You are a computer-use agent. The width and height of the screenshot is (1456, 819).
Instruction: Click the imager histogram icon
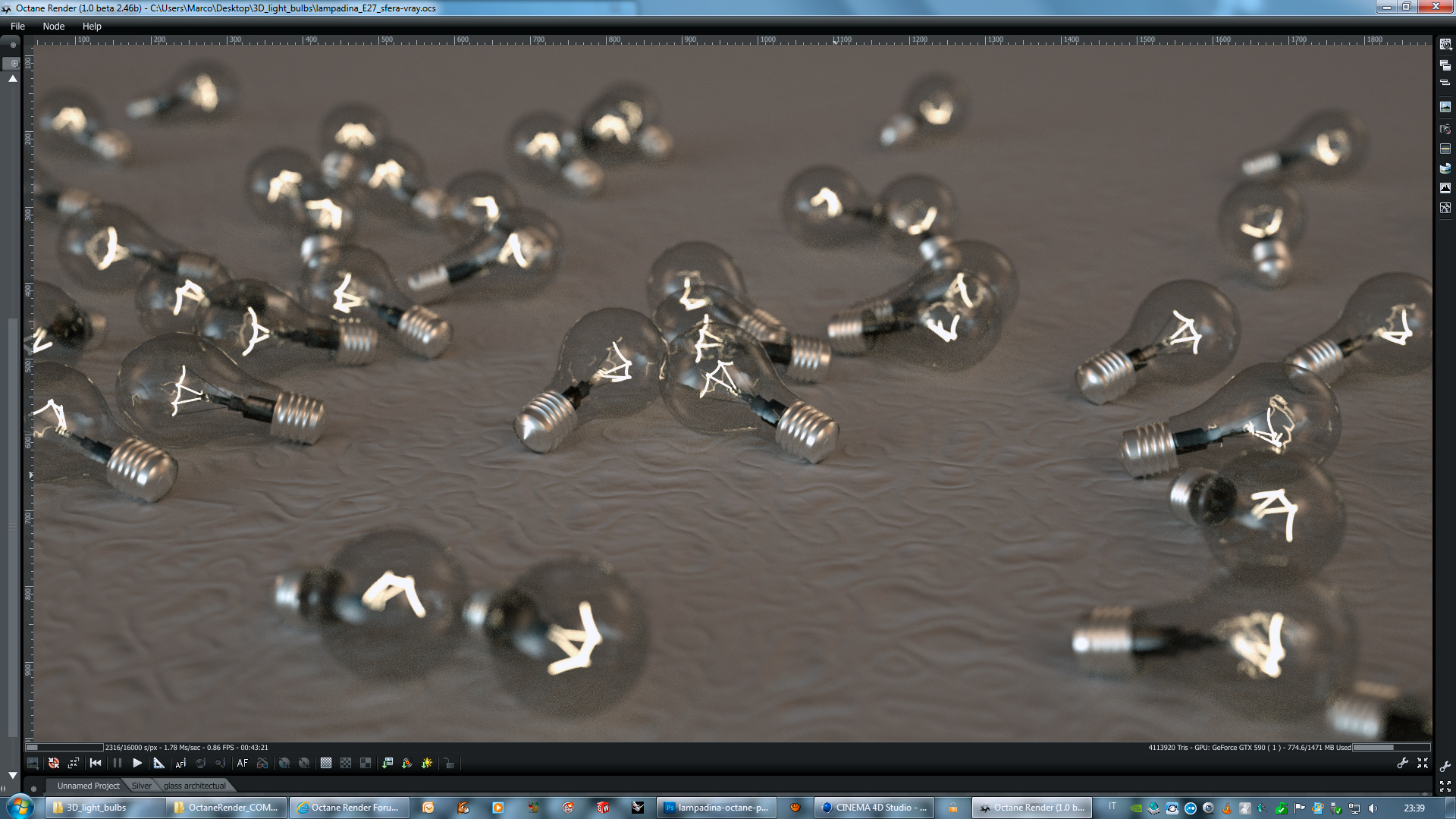pyautogui.click(x=1445, y=188)
